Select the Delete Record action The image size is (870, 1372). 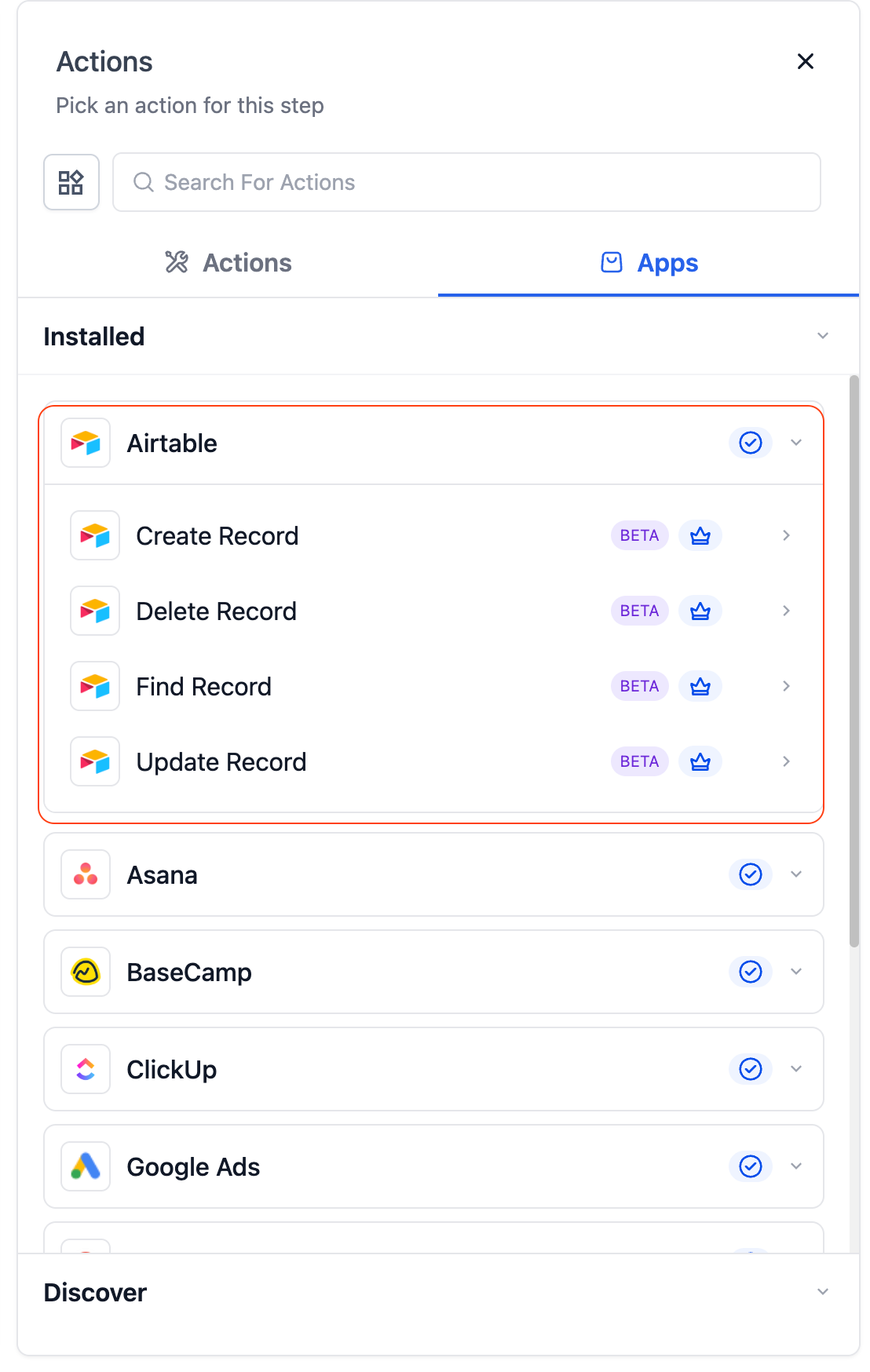click(433, 611)
